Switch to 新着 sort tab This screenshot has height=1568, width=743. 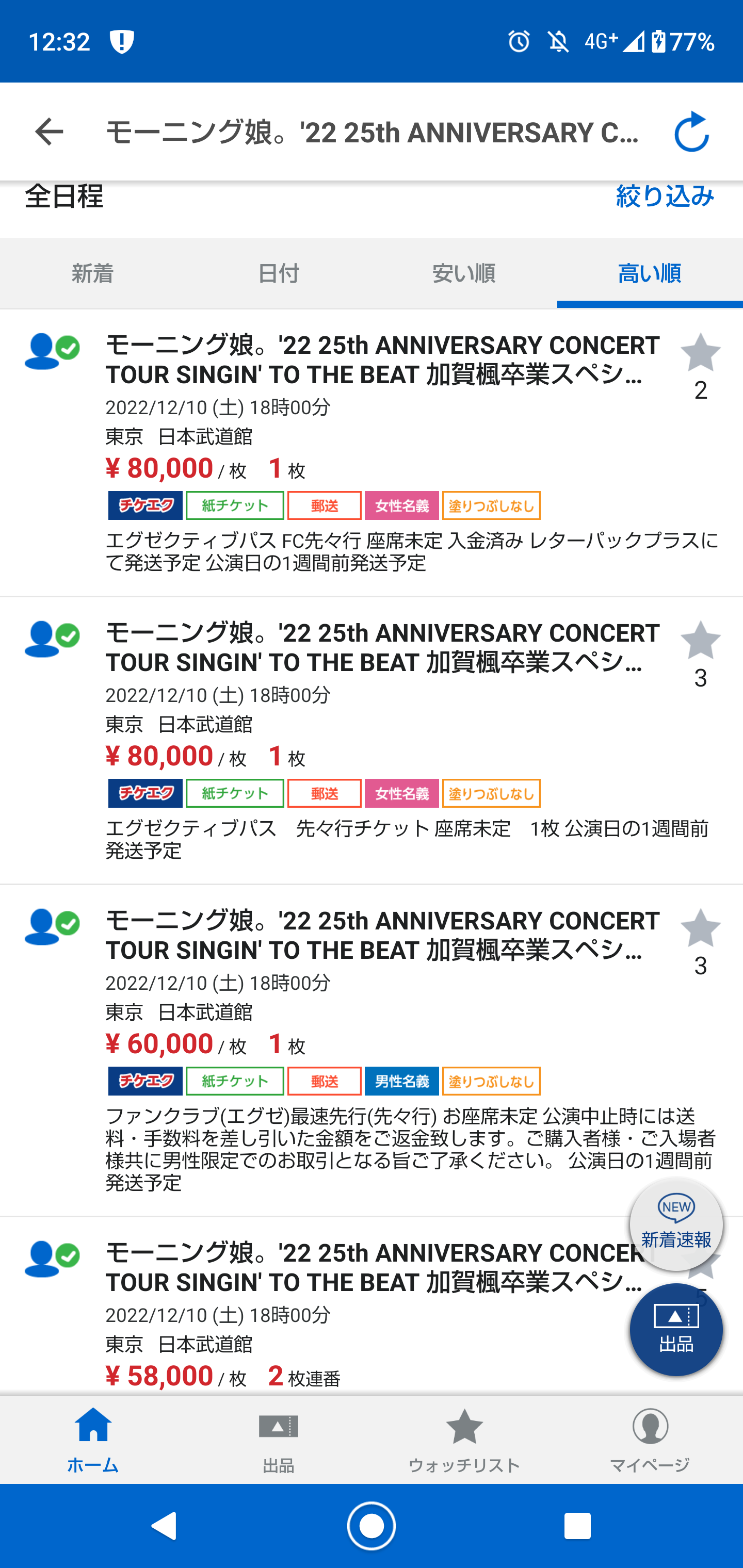[x=92, y=273]
